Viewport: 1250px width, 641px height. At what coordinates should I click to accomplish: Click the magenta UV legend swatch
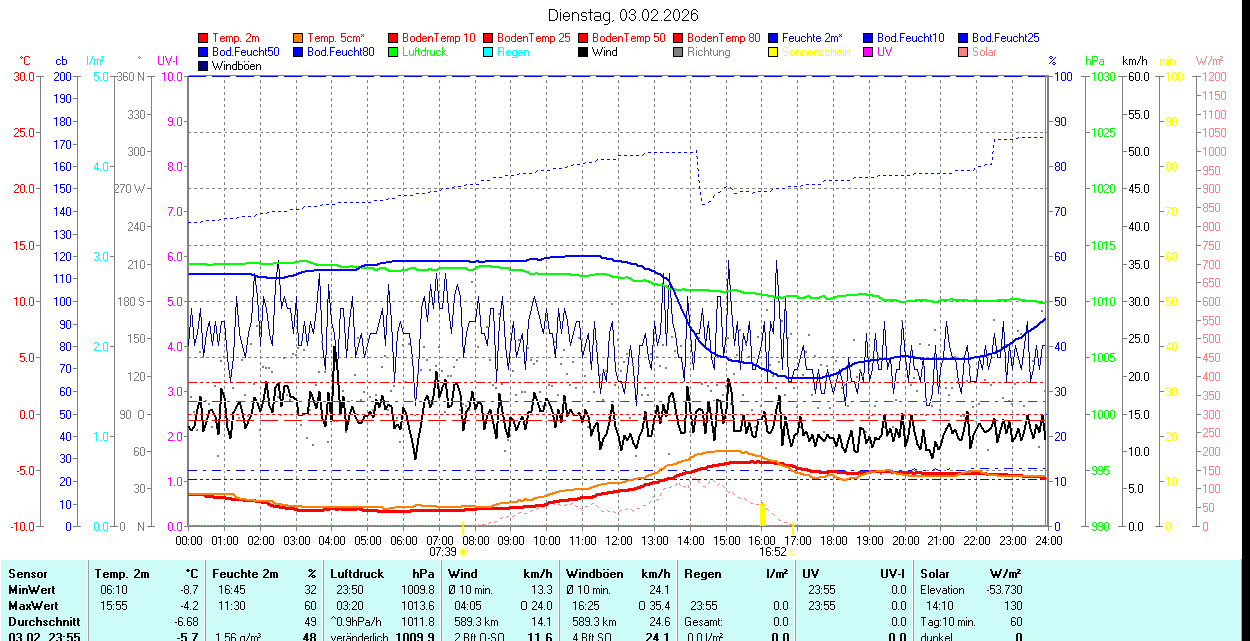(869, 52)
